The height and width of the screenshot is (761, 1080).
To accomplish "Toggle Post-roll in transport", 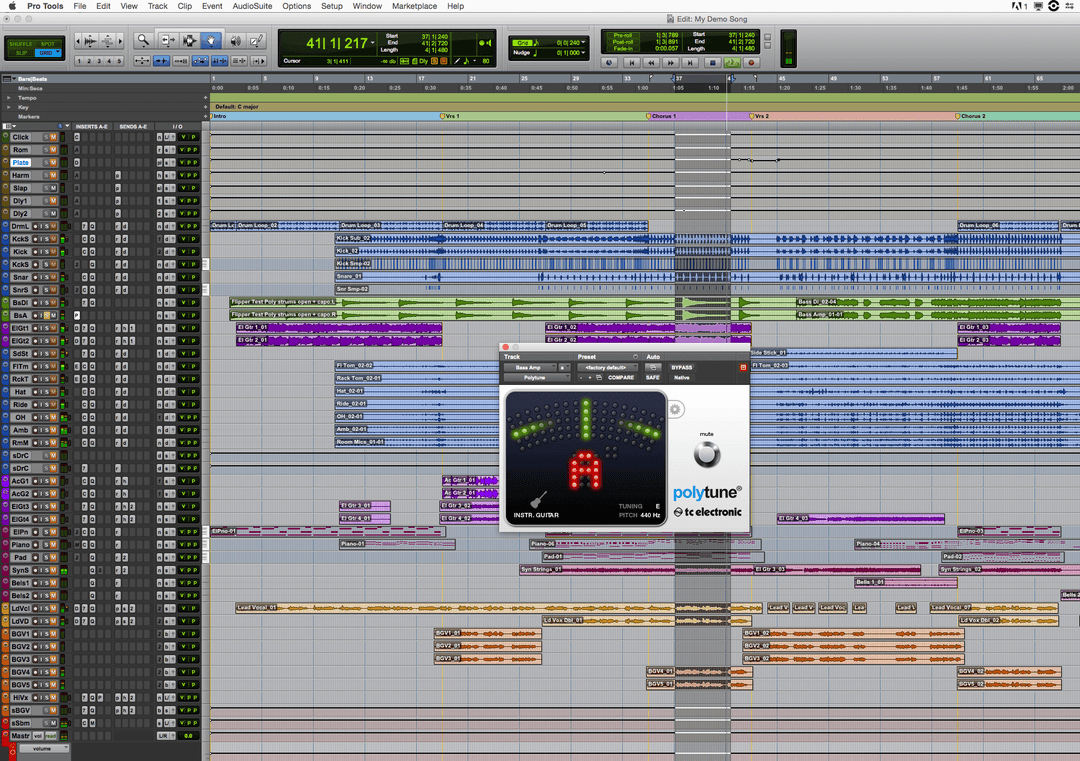I will coord(623,42).
